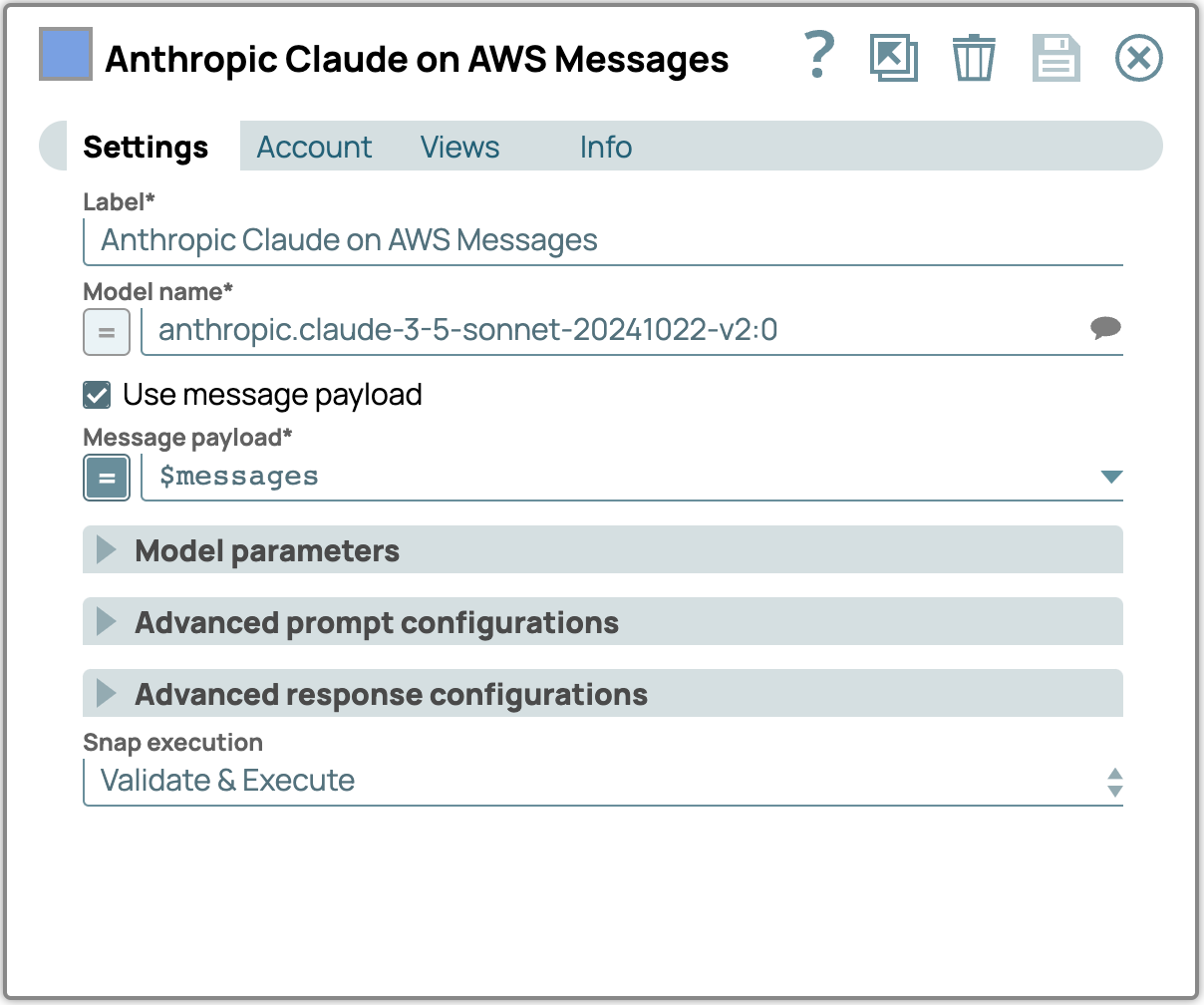Switch to the Views tab

459,147
